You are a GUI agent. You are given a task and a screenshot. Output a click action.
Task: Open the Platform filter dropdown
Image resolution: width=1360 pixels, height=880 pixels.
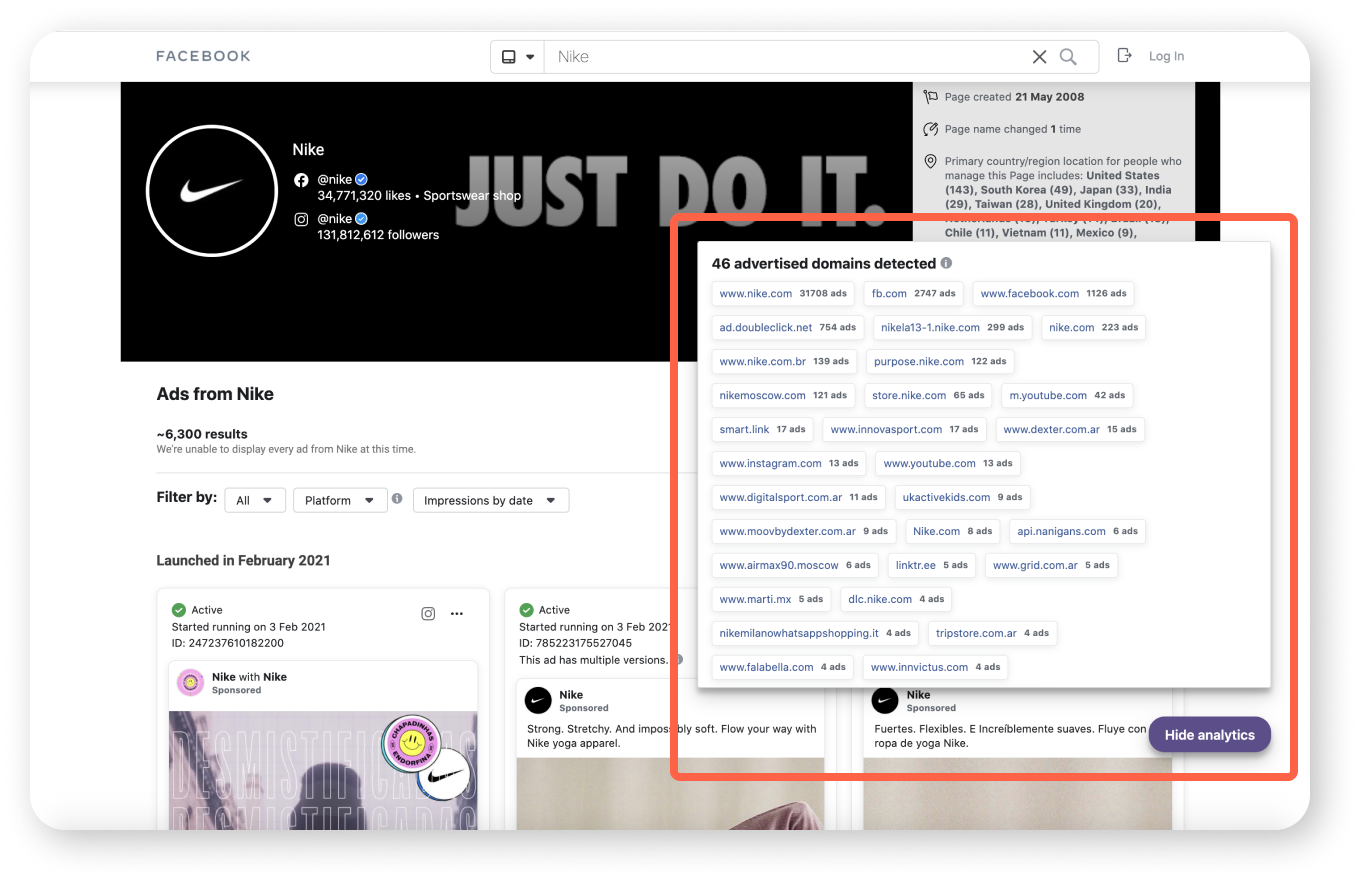tap(340, 500)
